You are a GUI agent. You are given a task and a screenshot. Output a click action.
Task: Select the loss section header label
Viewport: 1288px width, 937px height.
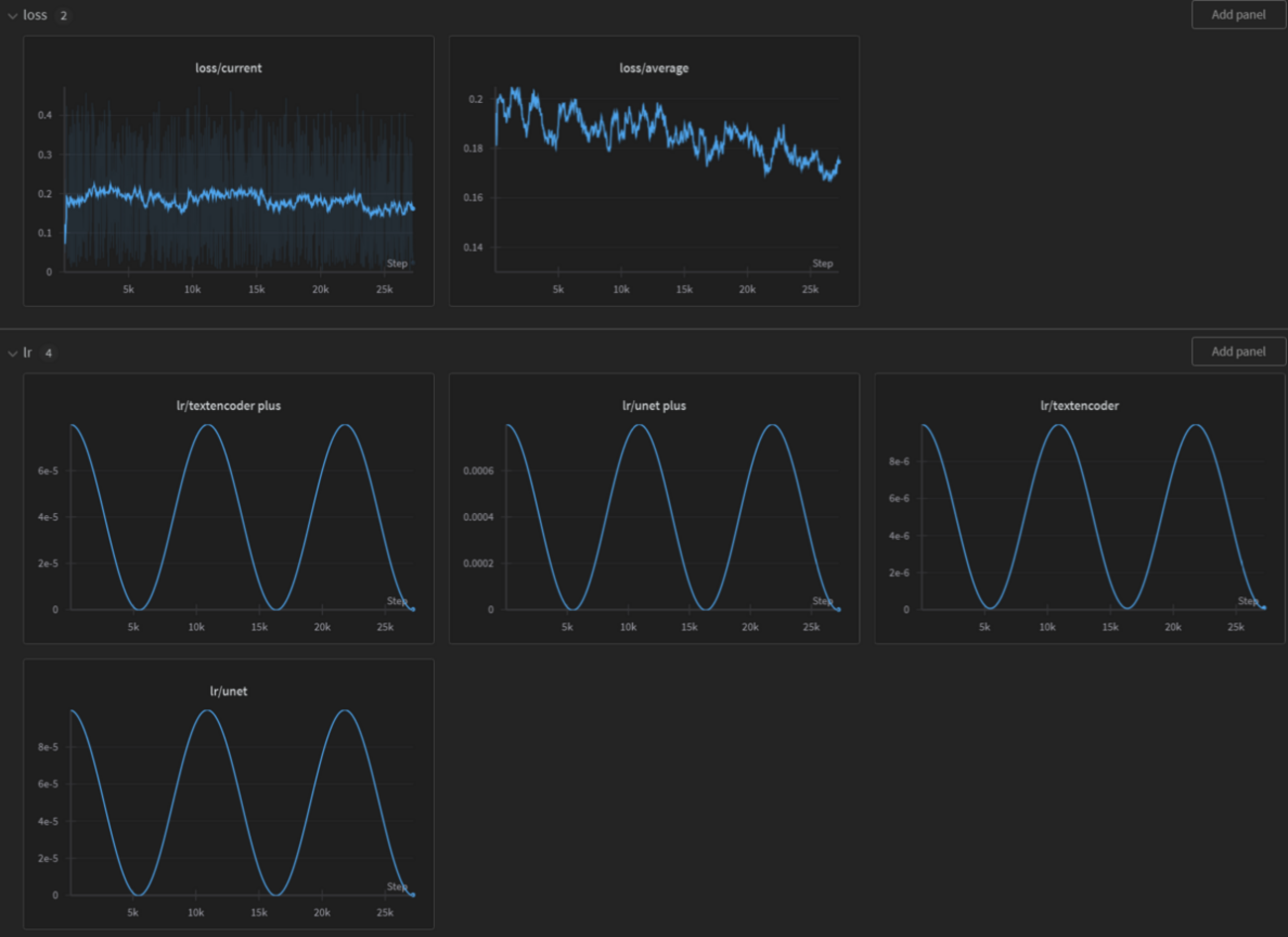[x=36, y=15]
